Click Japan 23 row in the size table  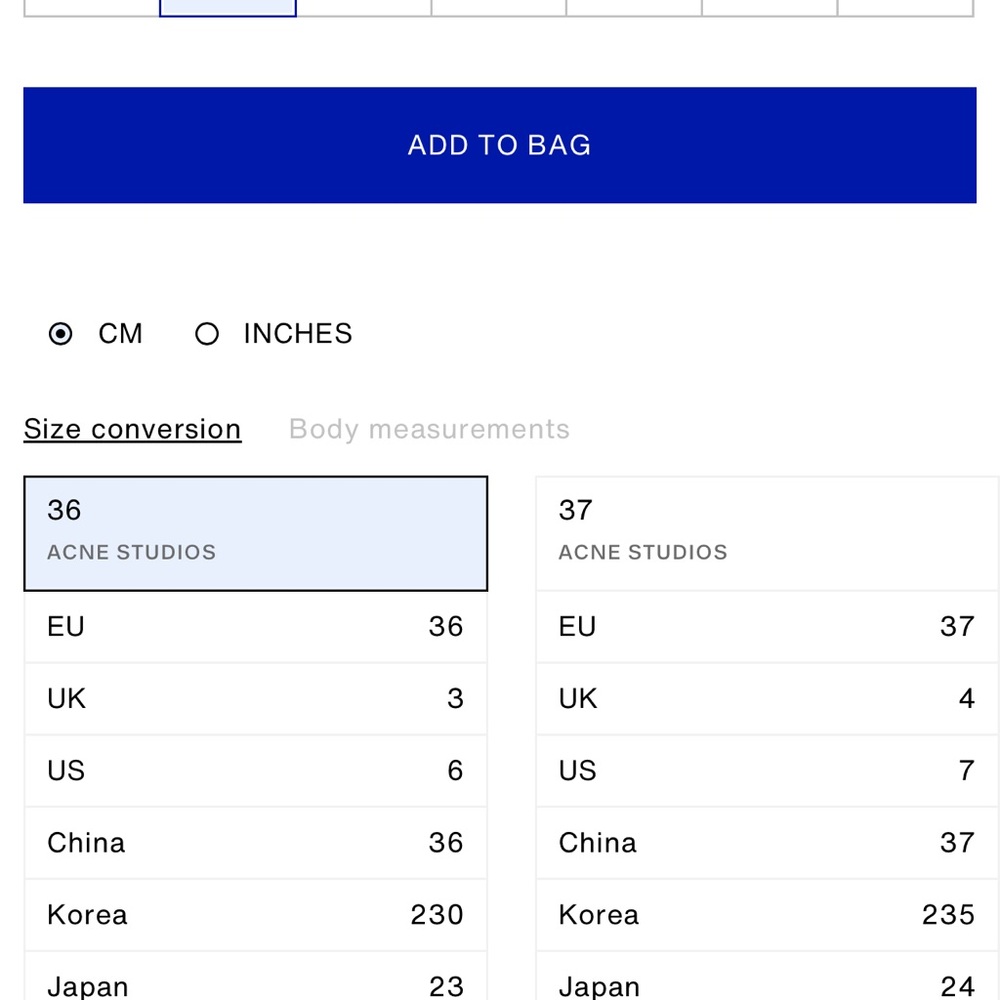pos(256,976)
